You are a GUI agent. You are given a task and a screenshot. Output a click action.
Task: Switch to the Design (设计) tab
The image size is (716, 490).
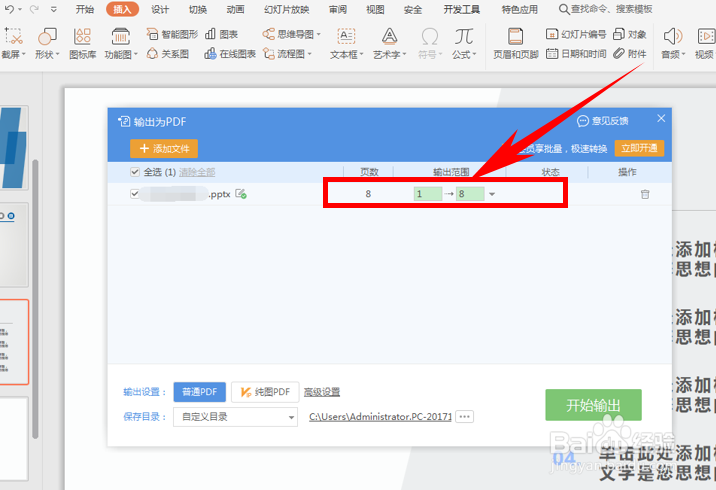coord(160,9)
